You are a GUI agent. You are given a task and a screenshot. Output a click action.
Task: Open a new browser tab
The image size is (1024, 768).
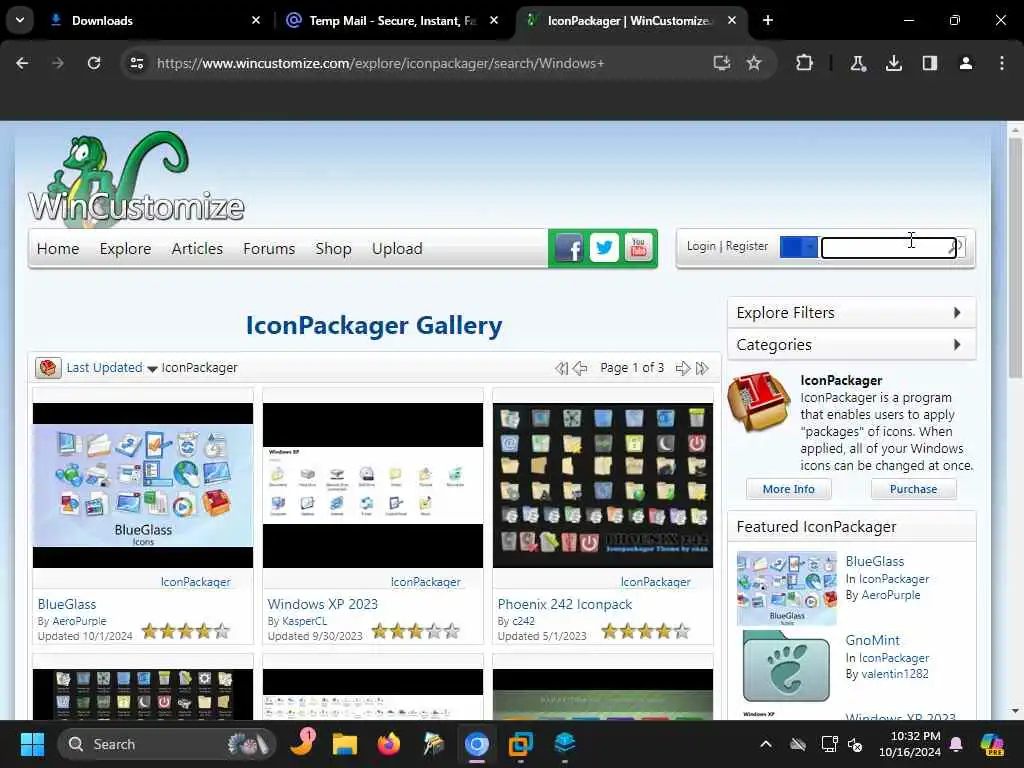tap(768, 20)
